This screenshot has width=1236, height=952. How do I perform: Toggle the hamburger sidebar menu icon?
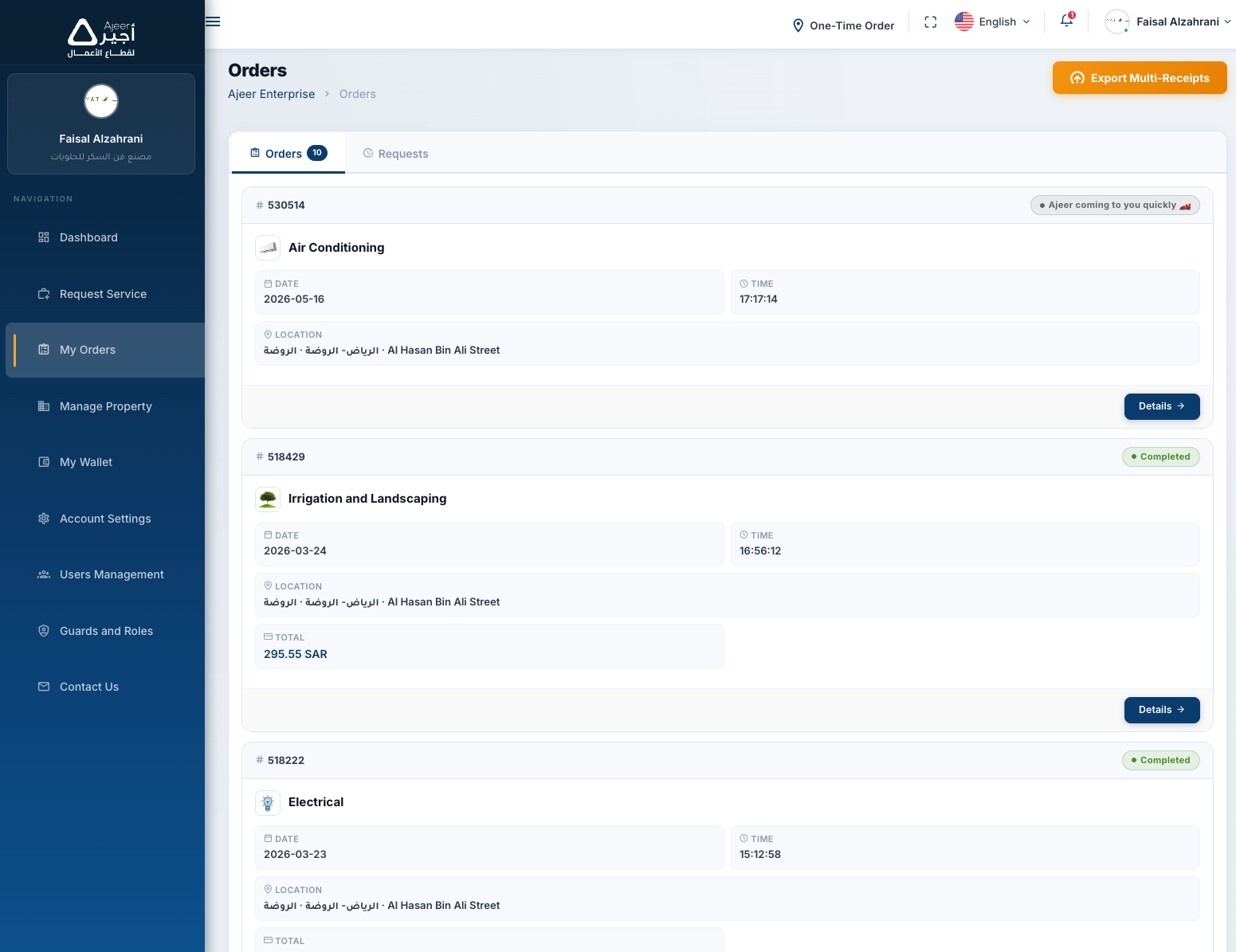[x=213, y=22]
